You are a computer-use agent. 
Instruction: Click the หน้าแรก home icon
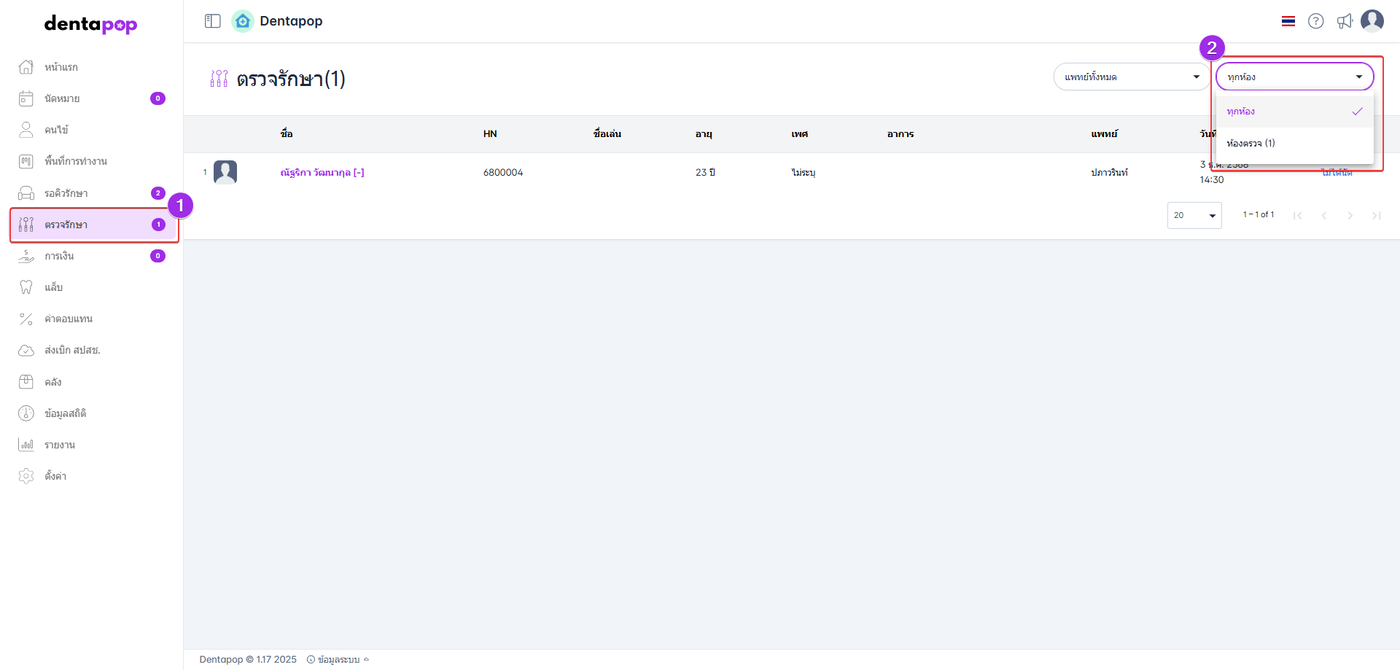(x=27, y=67)
